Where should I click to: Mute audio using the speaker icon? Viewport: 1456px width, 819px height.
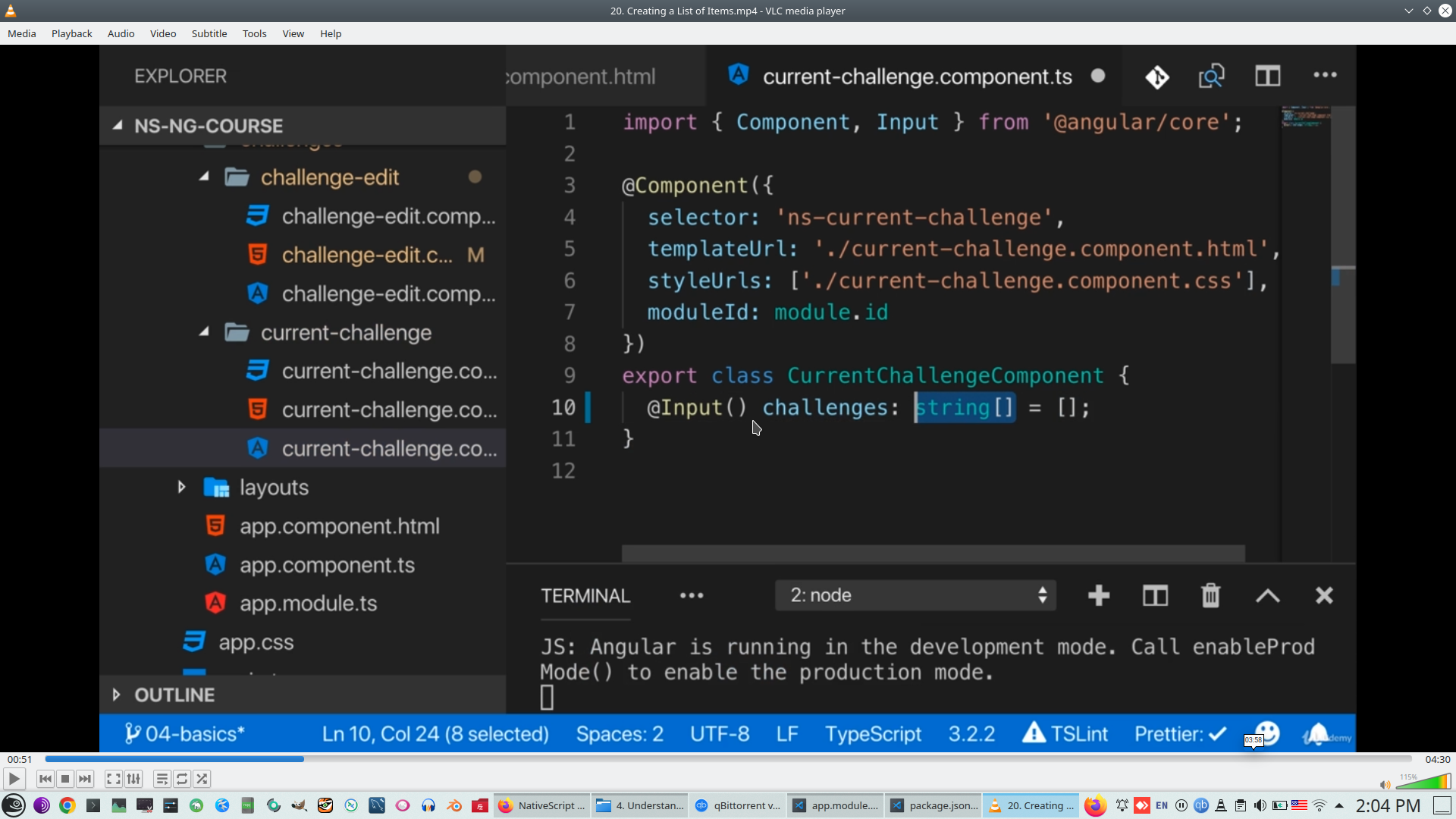pyautogui.click(x=1385, y=784)
